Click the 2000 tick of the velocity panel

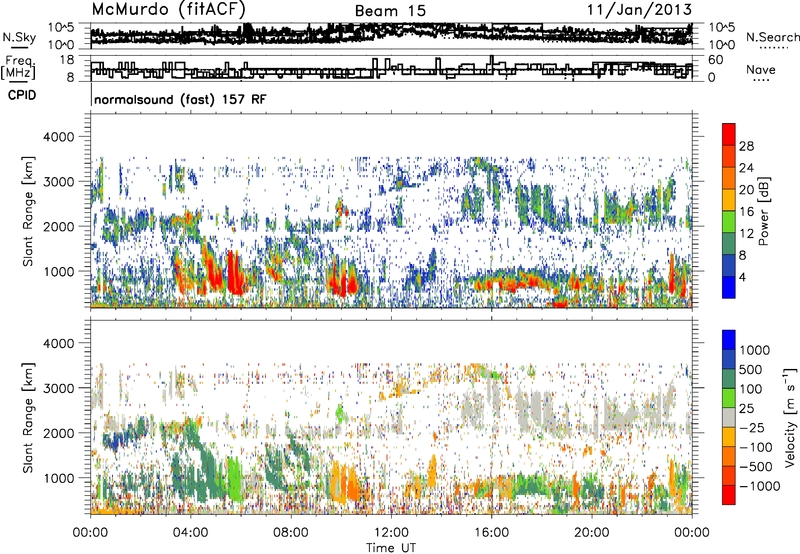[59, 433]
